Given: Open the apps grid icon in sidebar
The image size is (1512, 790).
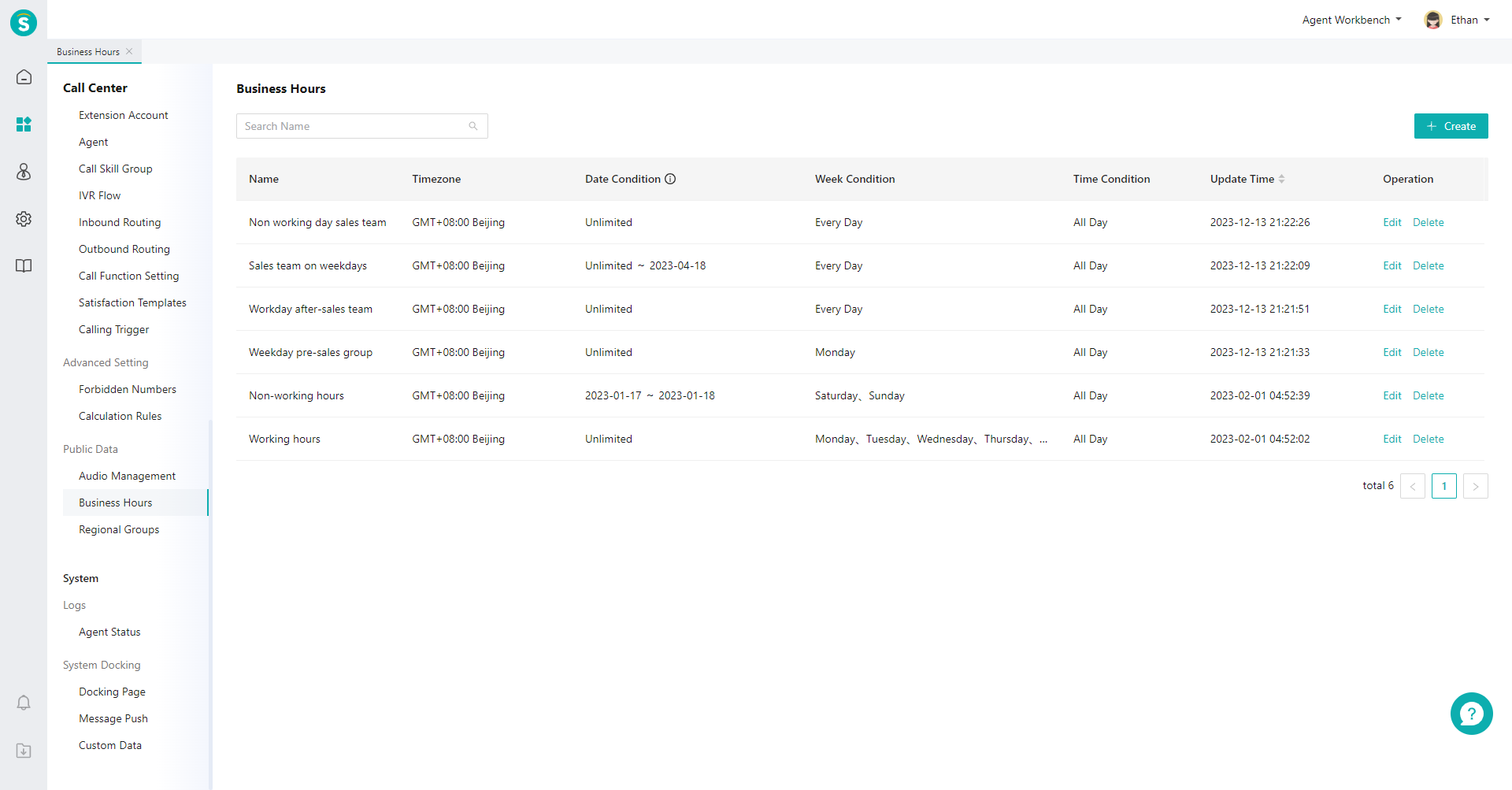Looking at the screenshot, I should coord(24,124).
